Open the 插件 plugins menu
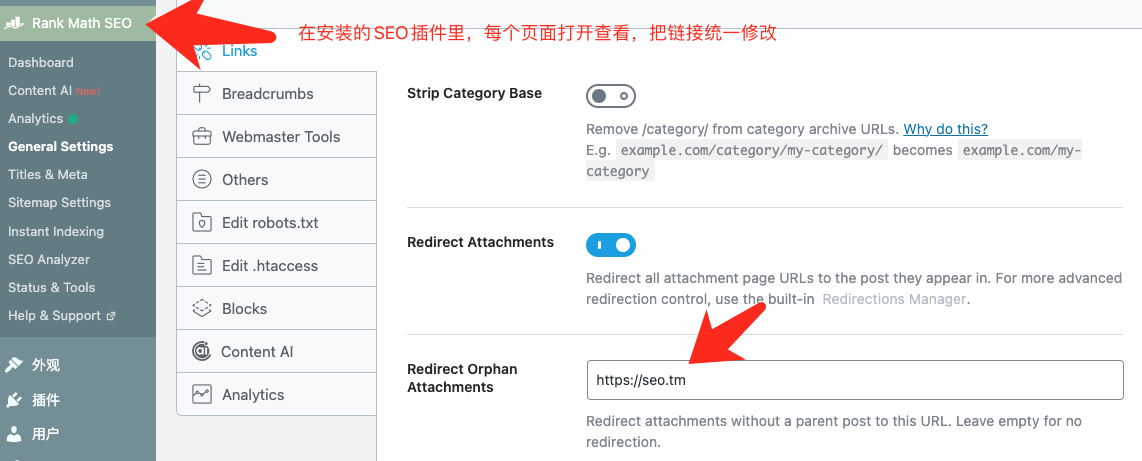 [x=45, y=400]
